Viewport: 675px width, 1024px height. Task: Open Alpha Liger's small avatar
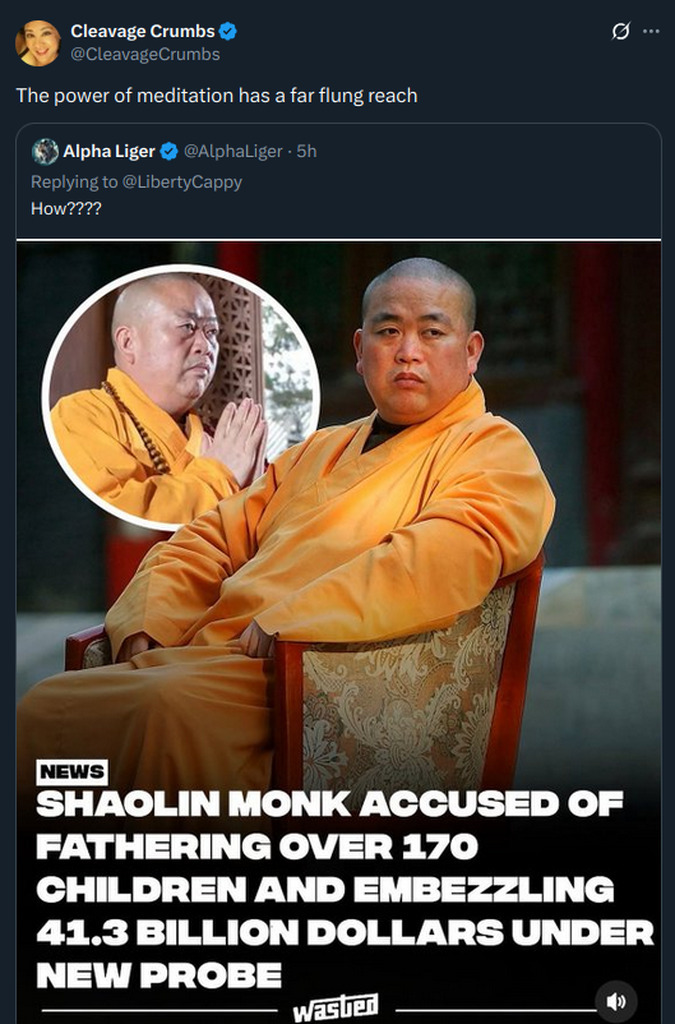click(45, 152)
